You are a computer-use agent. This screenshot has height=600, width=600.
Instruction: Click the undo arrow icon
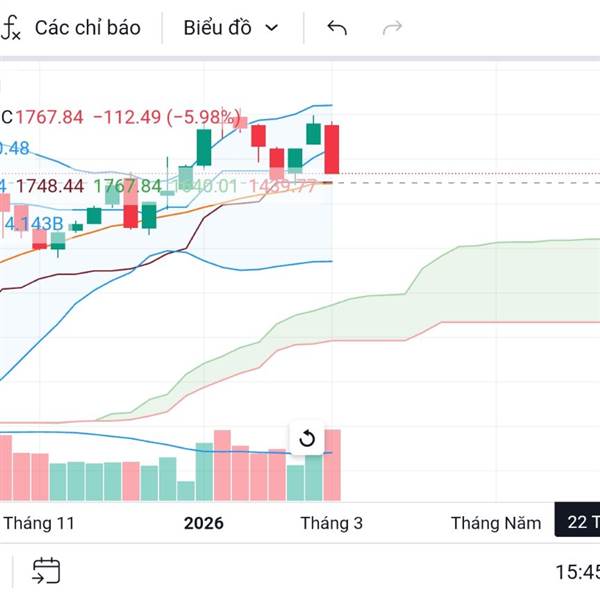pos(337,28)
